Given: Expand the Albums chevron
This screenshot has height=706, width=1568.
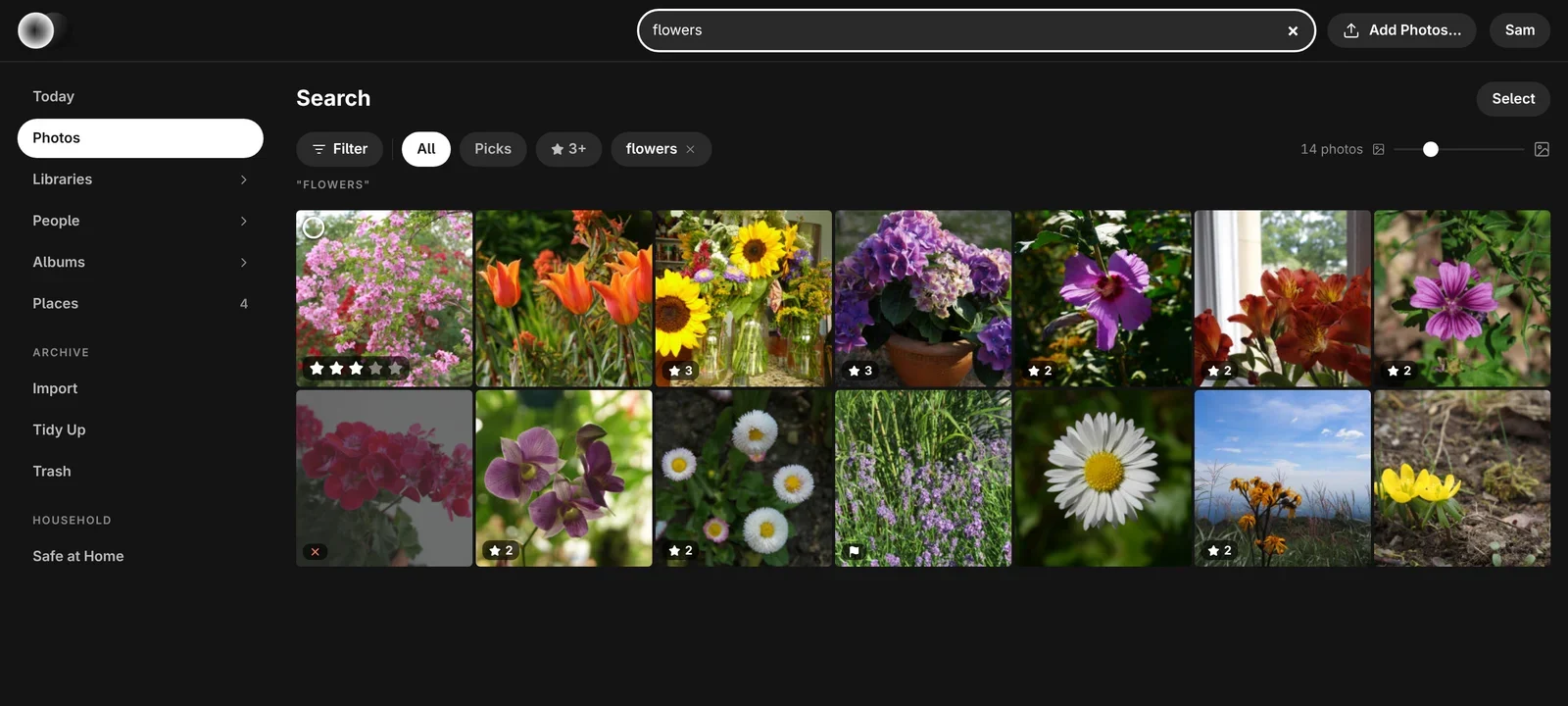Looking at the screenshot, I should point(244,262).
